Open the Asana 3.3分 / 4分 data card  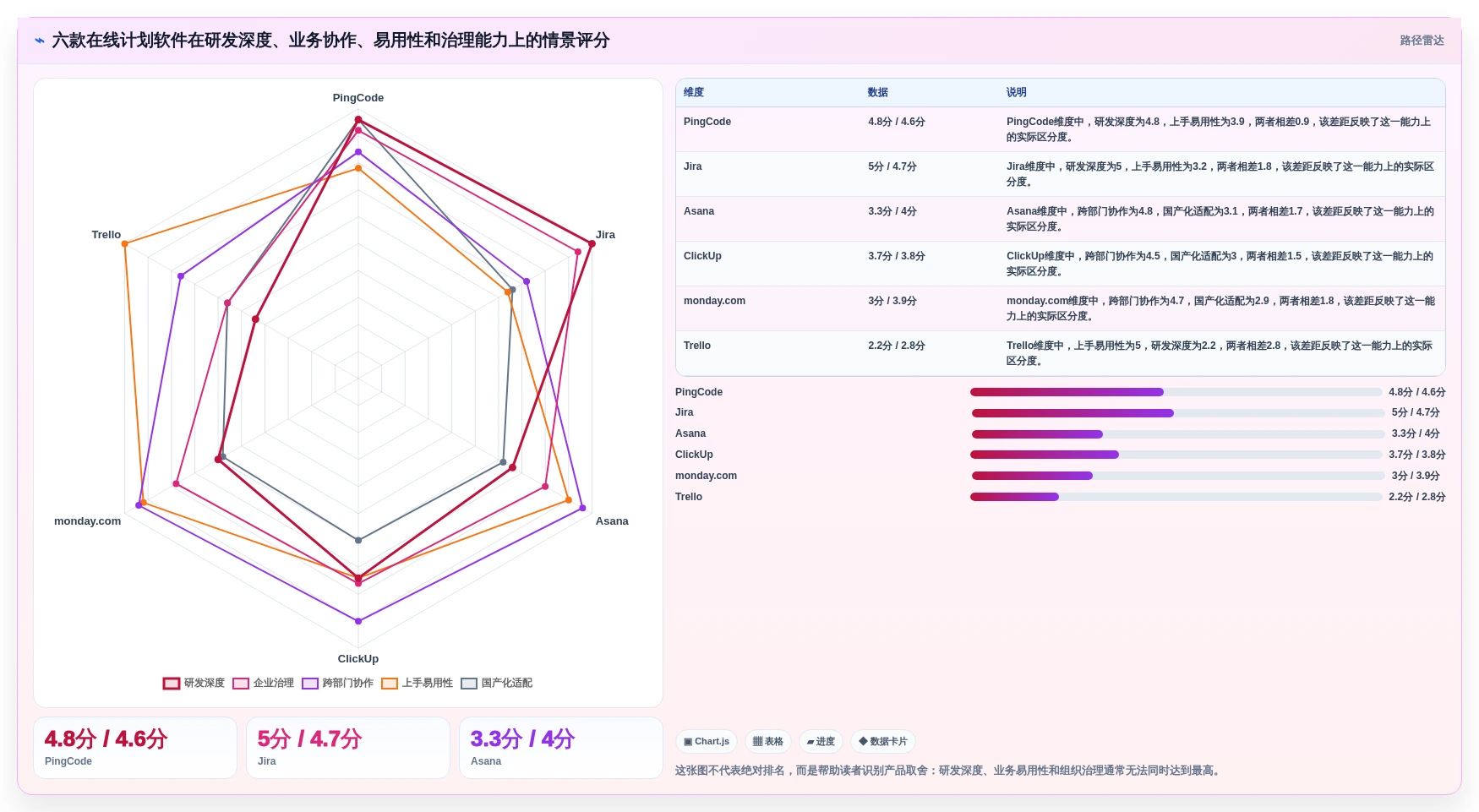point(561,748)
